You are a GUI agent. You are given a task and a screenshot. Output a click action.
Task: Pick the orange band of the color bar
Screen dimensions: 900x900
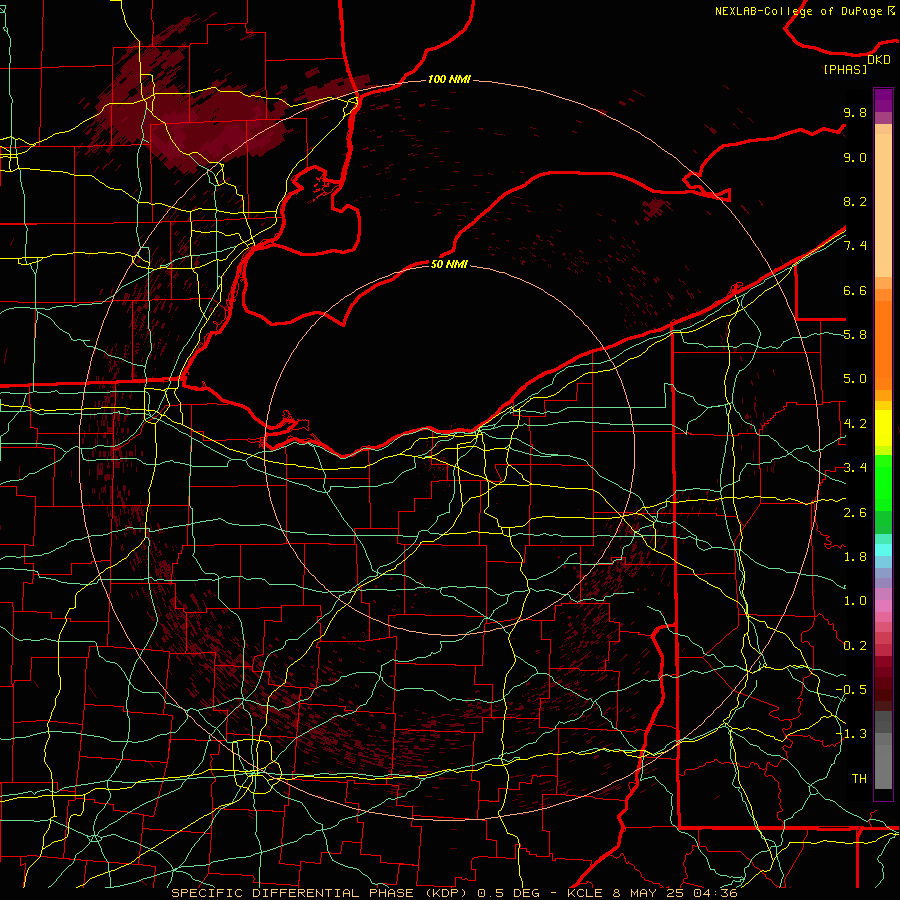(883, 344)
